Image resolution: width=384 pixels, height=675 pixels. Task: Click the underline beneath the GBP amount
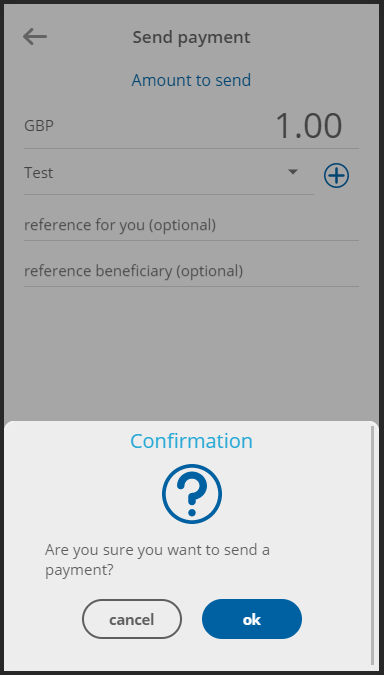point(191,149)
